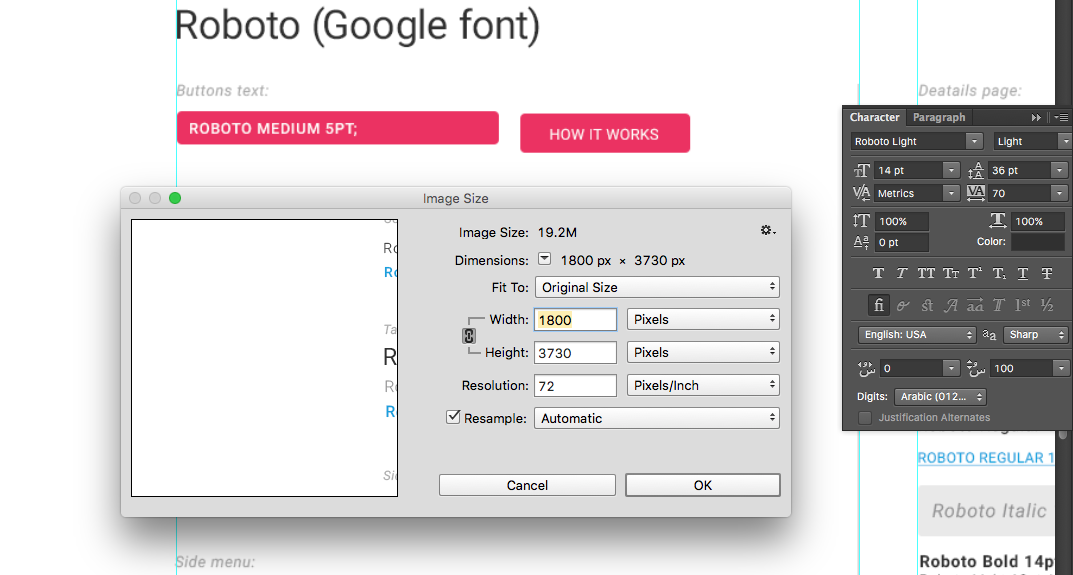The image size is (1073, 575).
Task: Click baseline shift 0 pt field
Action: 901,242
